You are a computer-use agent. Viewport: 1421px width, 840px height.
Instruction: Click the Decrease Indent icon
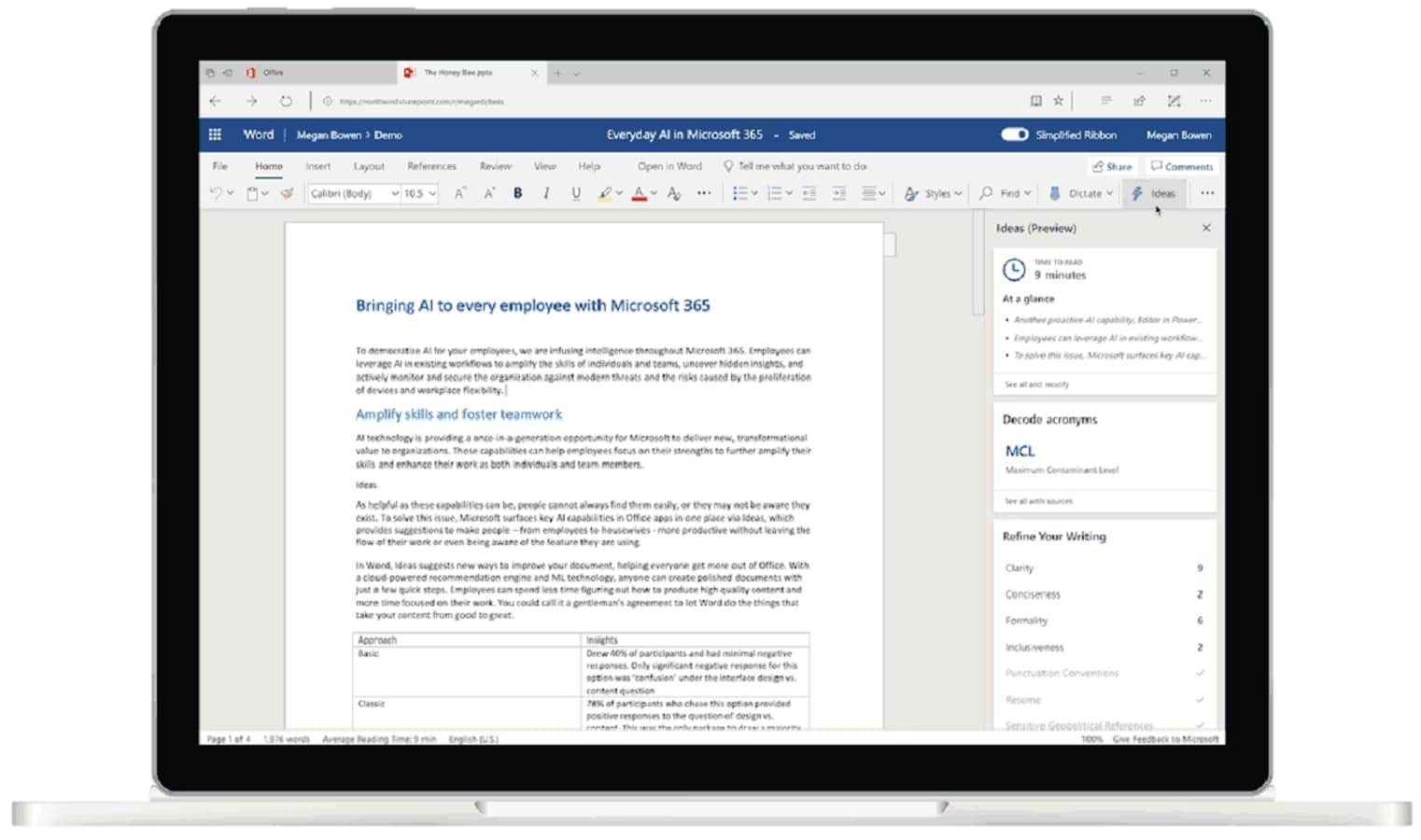(809, 193)
